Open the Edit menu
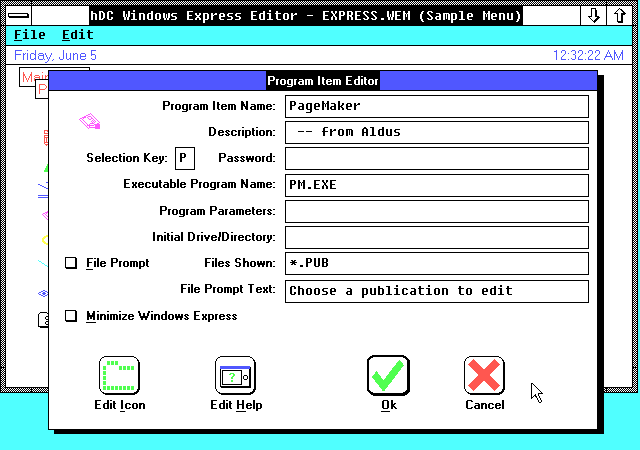This screenshot has height=450, width=640. pyautogui.click(x=78, y=35)
